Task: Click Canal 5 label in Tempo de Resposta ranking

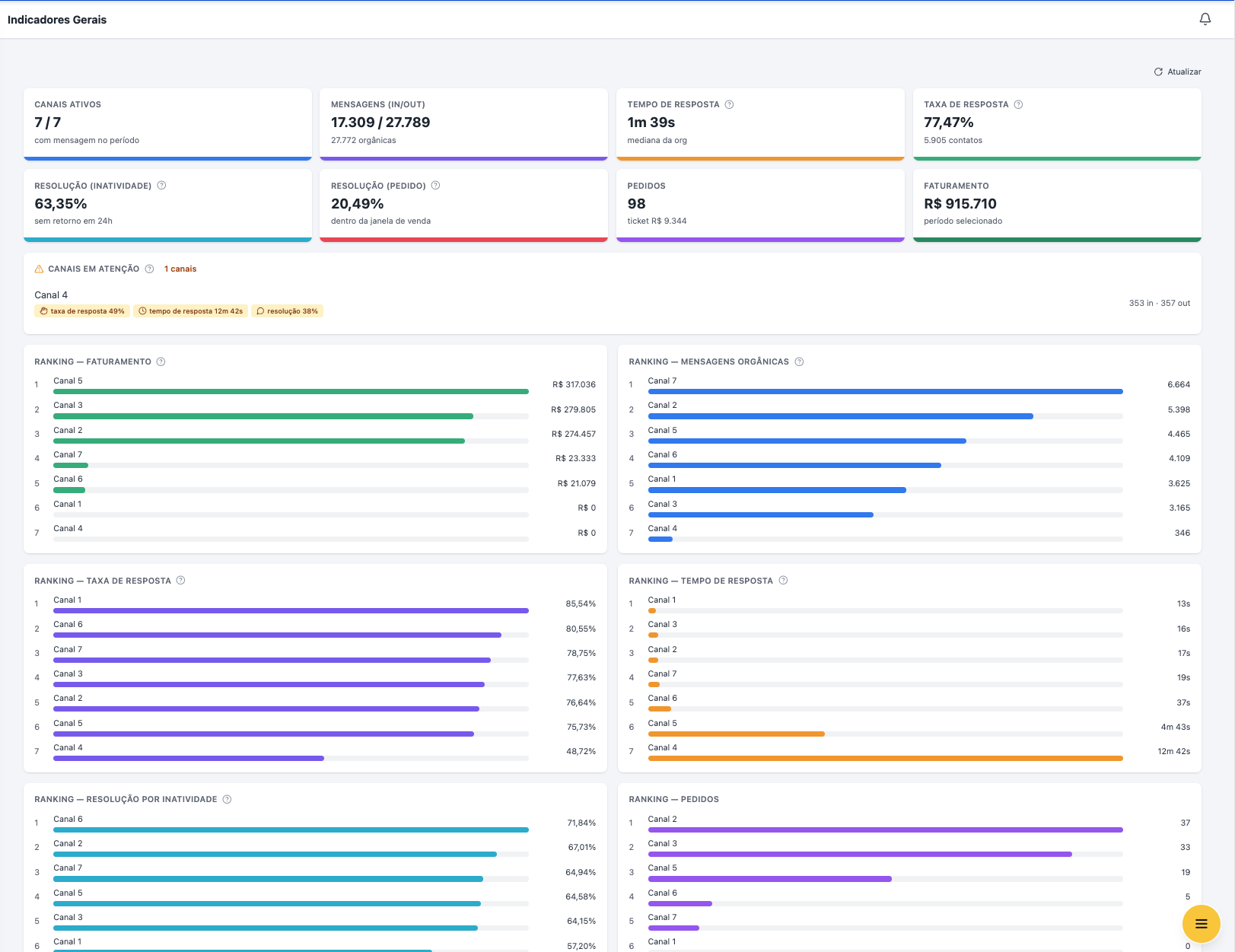Action: coord(662,723)
